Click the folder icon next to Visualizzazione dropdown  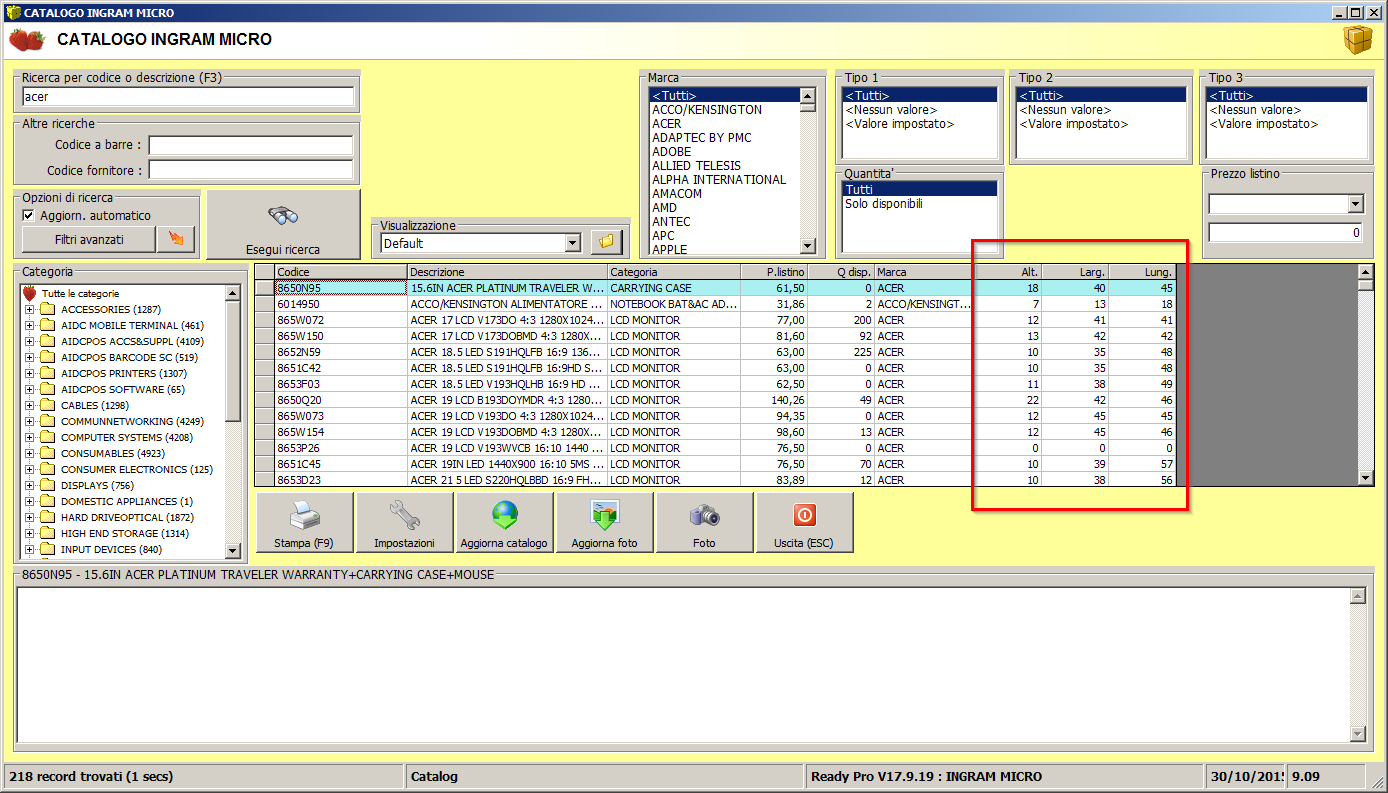[606, 242]
